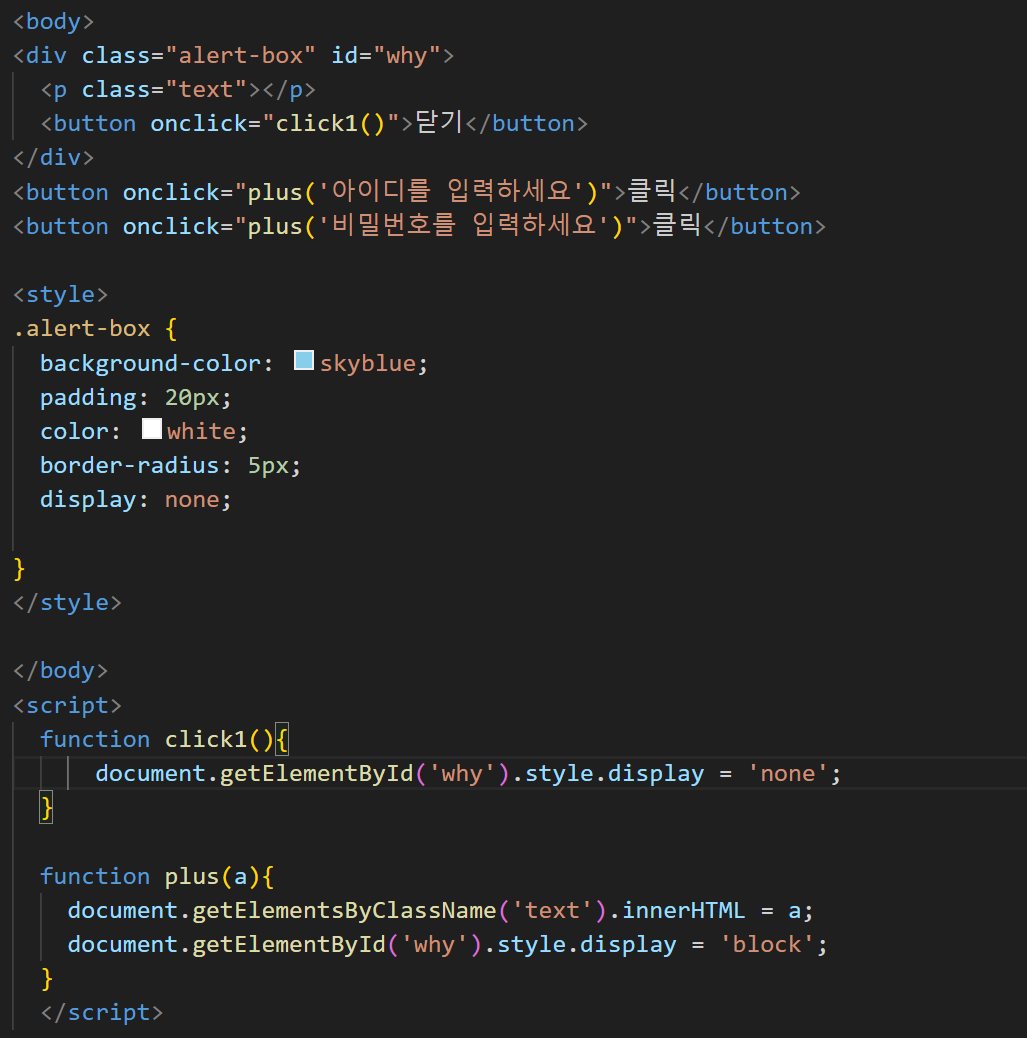Click the 'none' string in click1 function
Viewport: 1027px width, 1038px height.
(x=787, y=774)
